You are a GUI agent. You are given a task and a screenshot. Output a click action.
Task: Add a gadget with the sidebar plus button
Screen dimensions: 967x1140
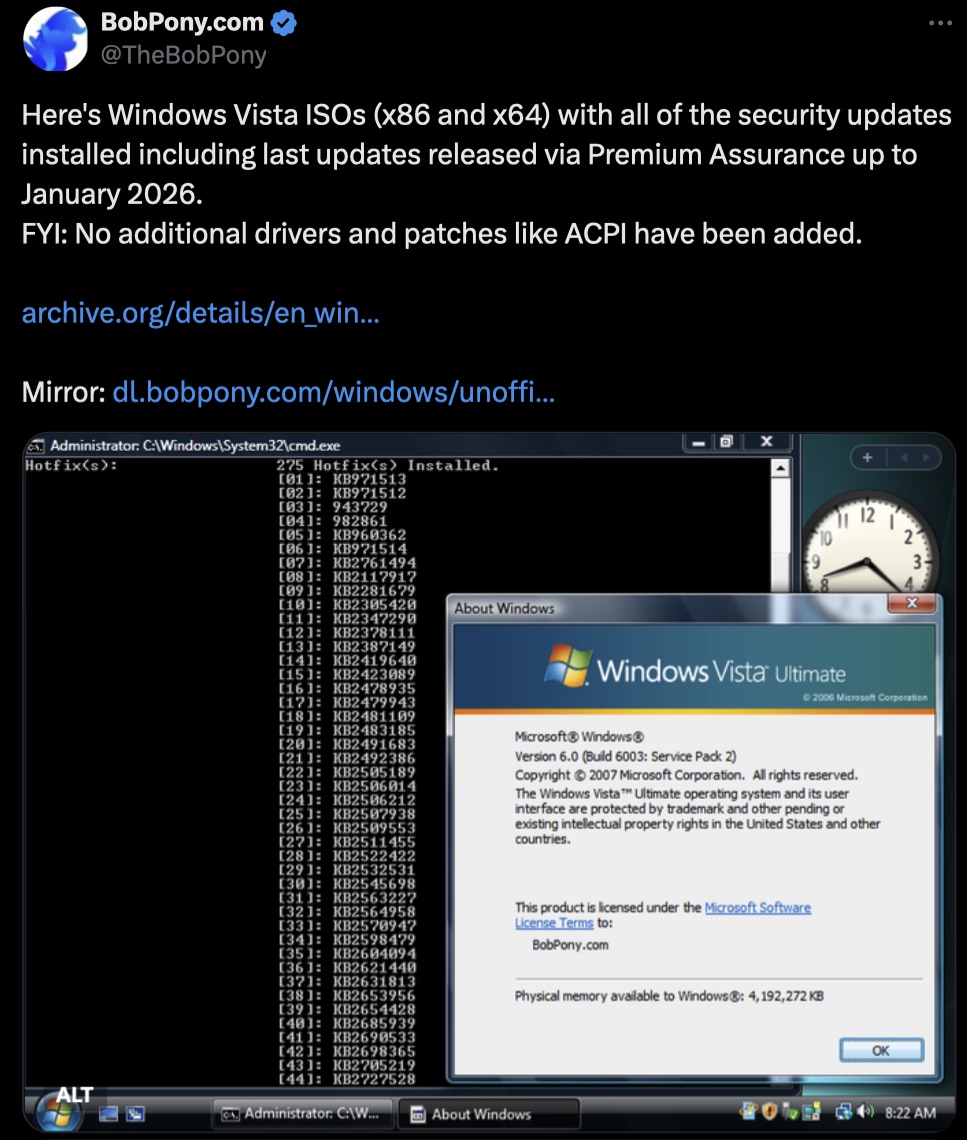click(x=867, y=457)
